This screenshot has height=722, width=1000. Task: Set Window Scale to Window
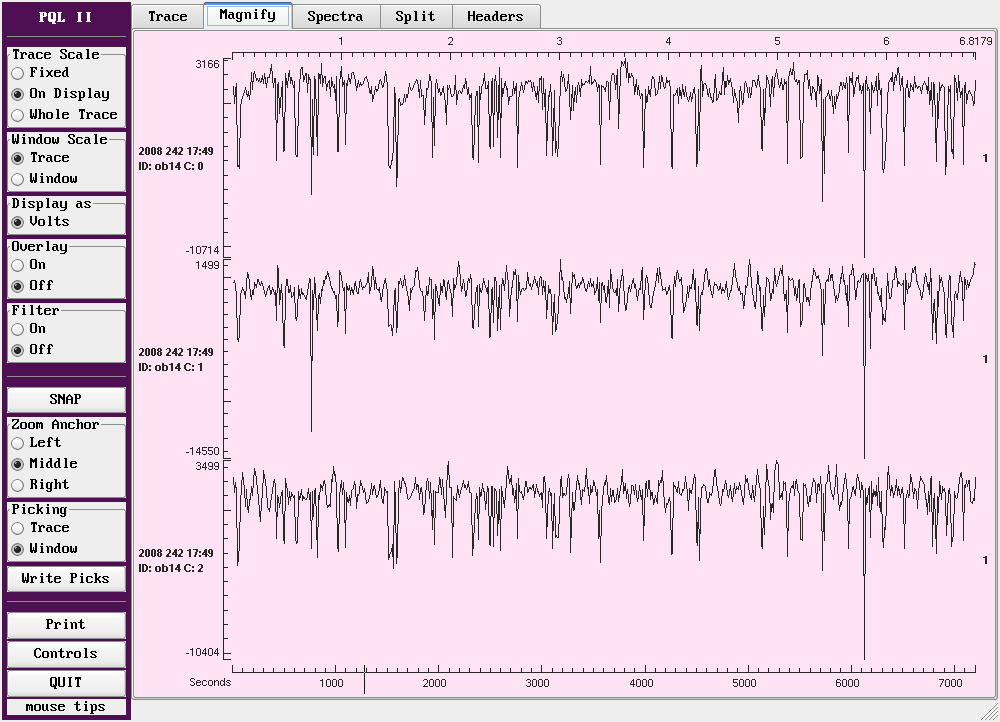tap(18, 179)
